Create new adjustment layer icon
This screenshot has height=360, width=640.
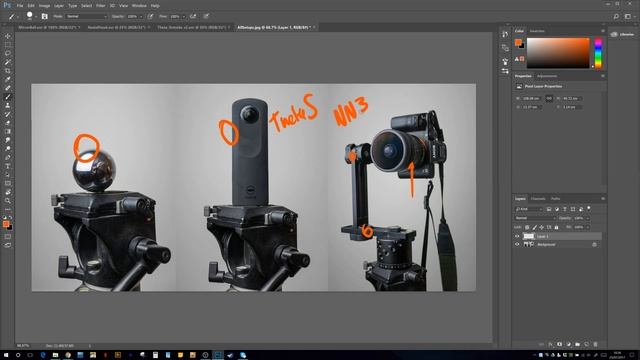click(x=568, y=344)
